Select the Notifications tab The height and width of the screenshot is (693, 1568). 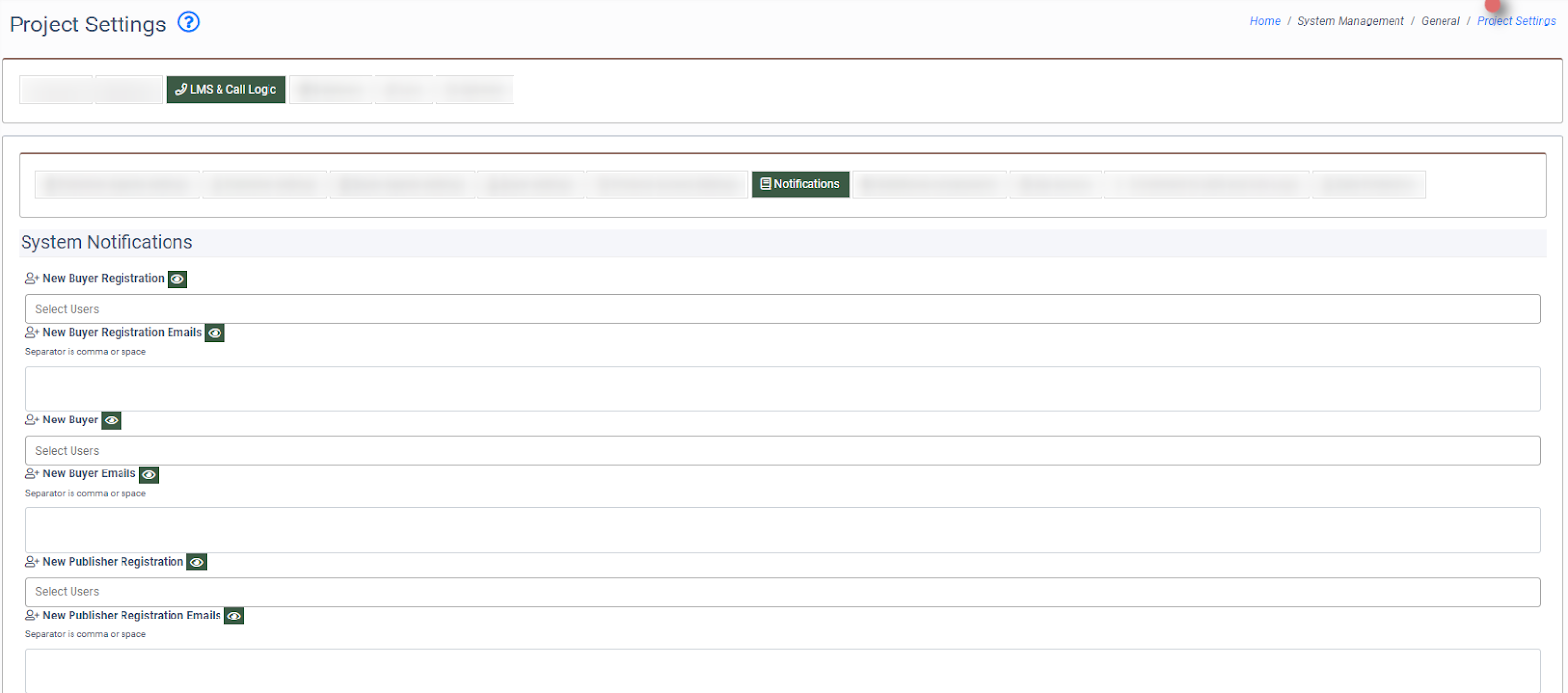tap(800, 184)
